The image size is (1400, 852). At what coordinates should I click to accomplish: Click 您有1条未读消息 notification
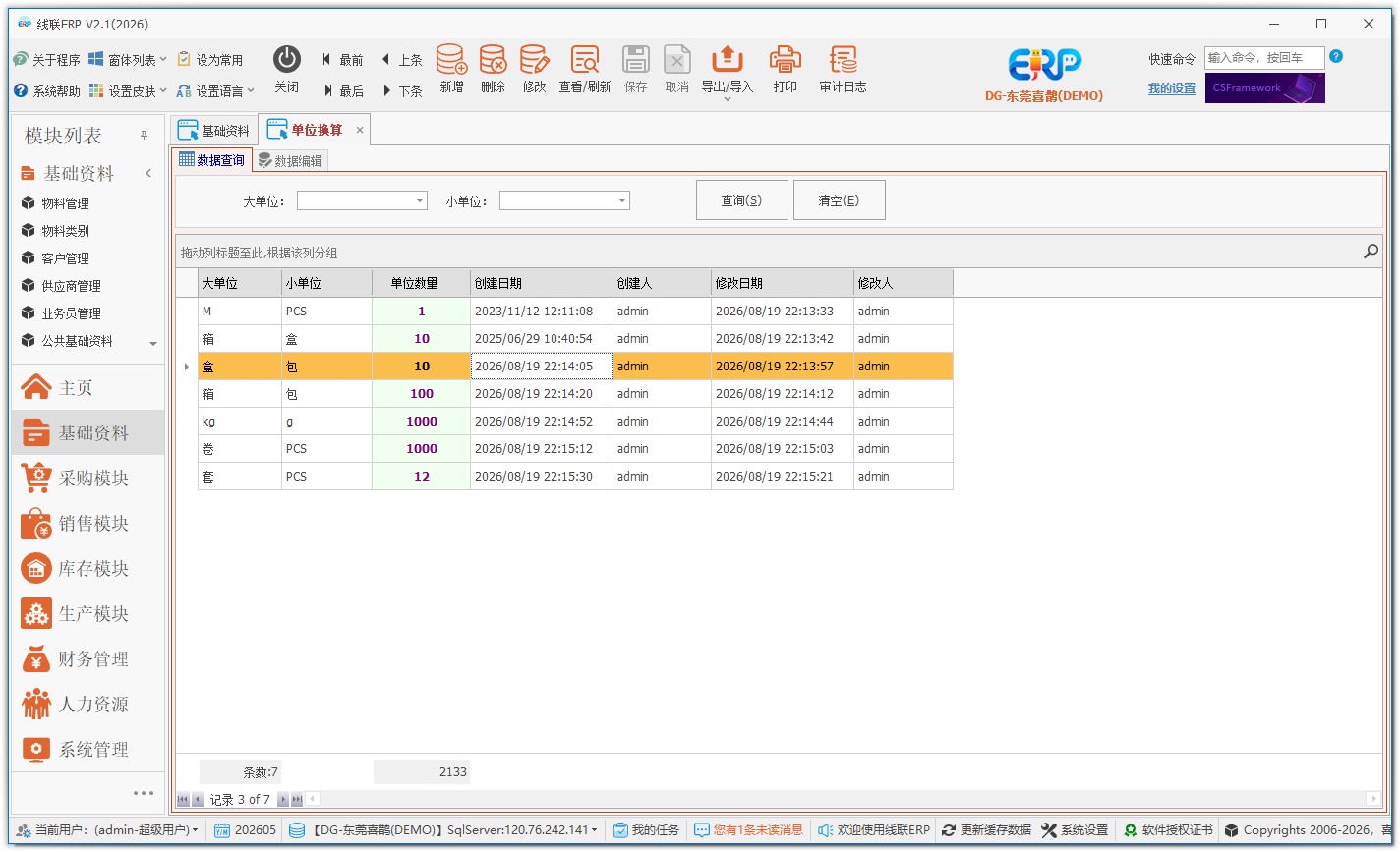(748, 830)
